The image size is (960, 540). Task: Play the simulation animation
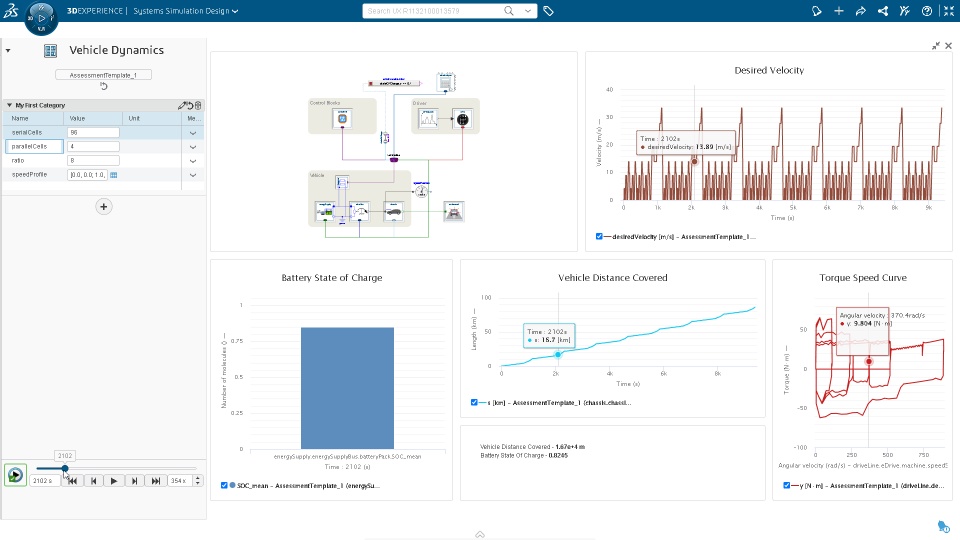click(114, 481)
